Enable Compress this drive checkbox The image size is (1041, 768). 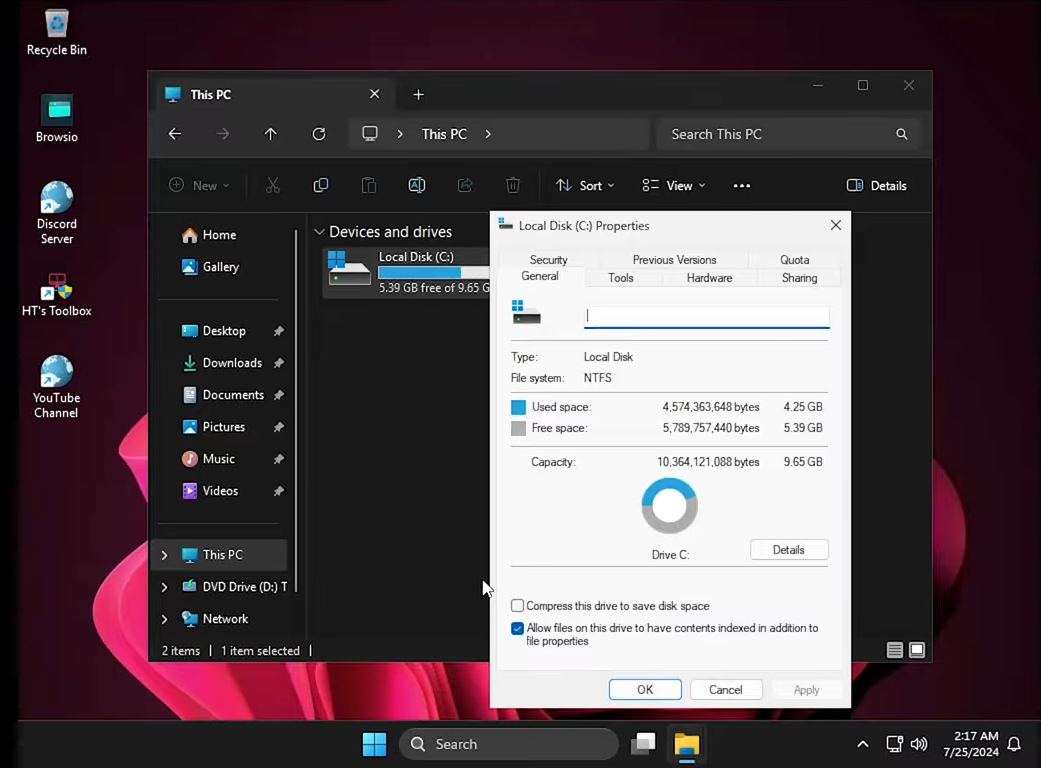click(518, 606)
